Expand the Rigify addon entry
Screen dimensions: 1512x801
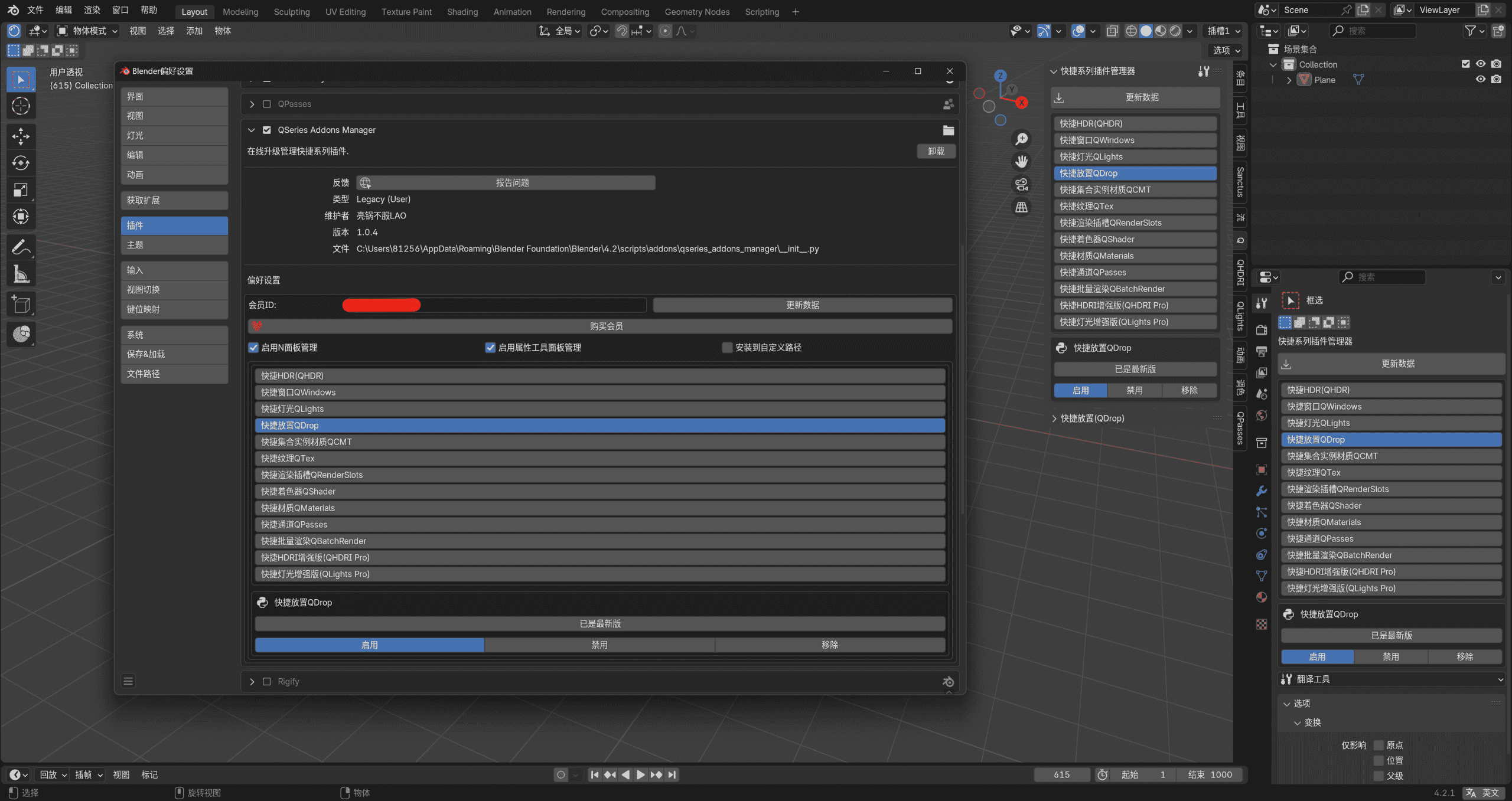(x=252, y=681)
